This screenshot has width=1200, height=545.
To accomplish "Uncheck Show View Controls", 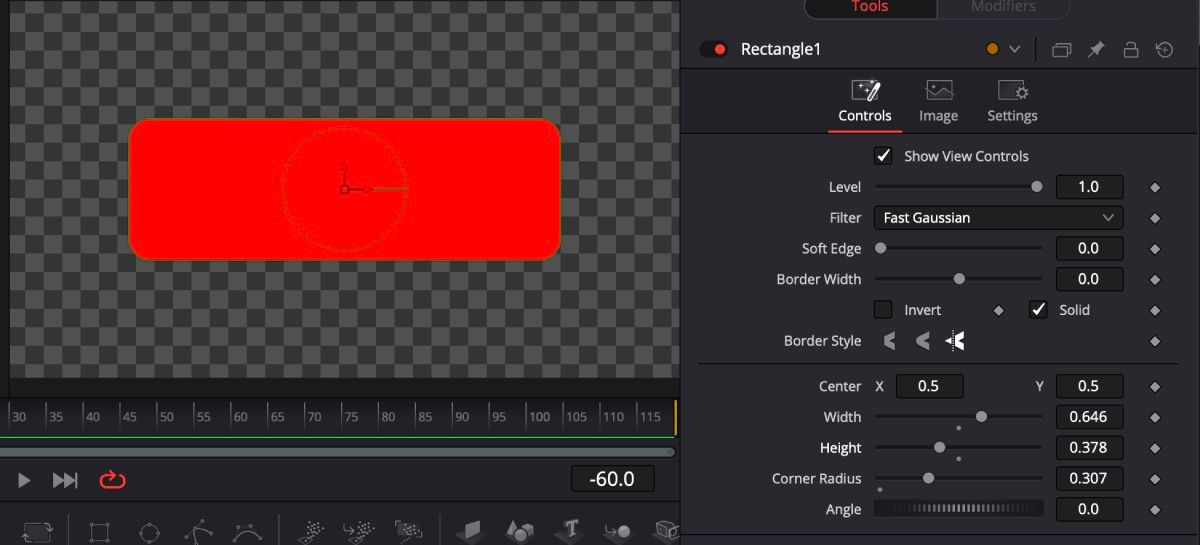I will (x=883, y=156).
